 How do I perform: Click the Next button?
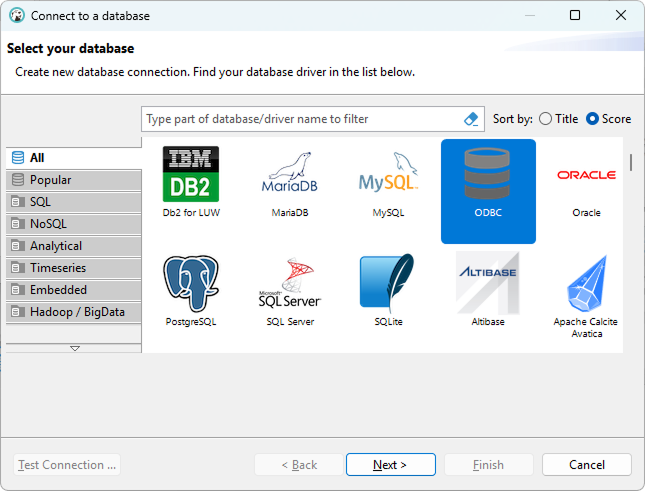390,465
